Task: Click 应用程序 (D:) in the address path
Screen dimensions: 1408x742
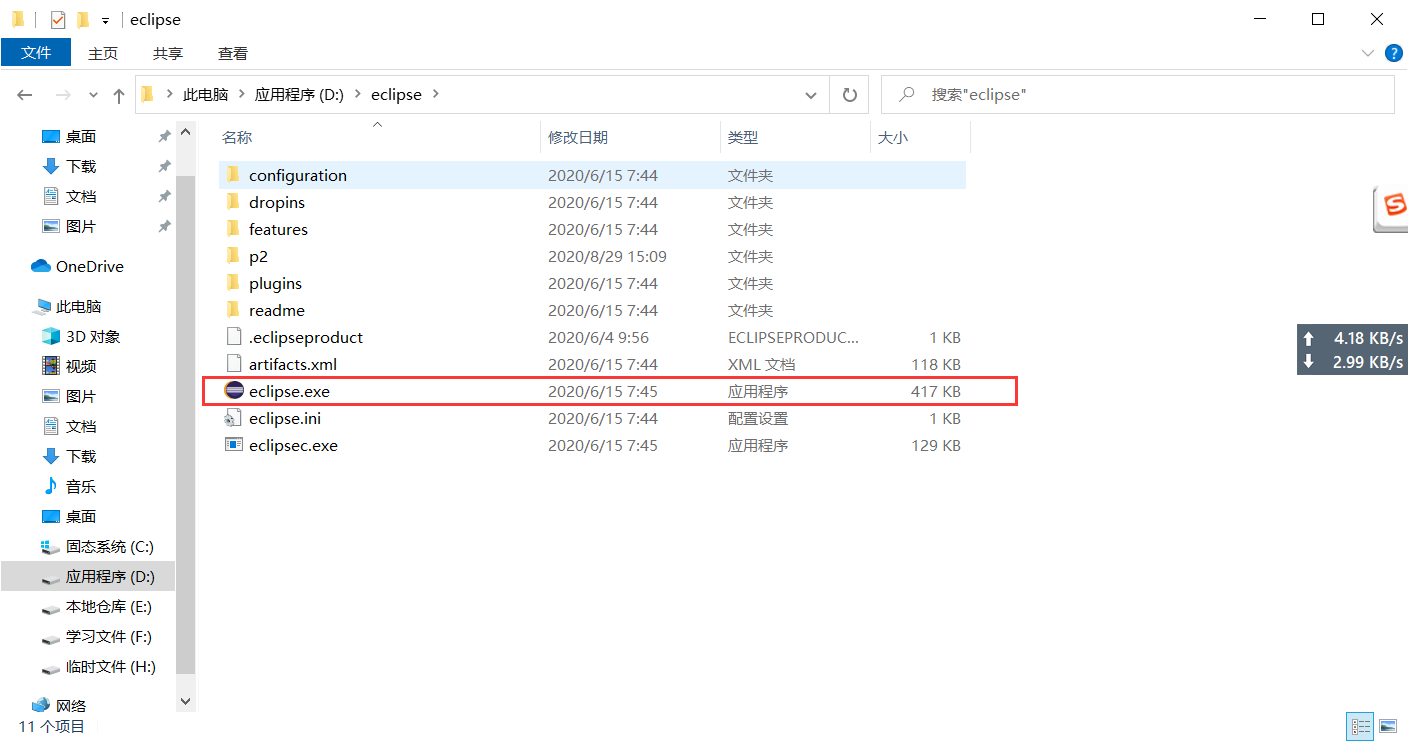Action: coord(299,95)
